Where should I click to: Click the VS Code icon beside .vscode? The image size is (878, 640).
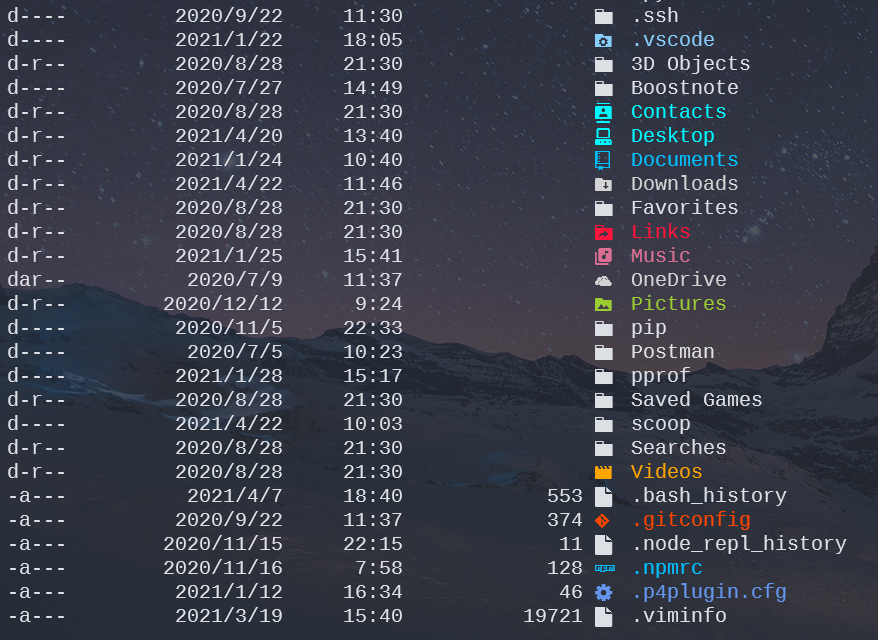point(604,40)
